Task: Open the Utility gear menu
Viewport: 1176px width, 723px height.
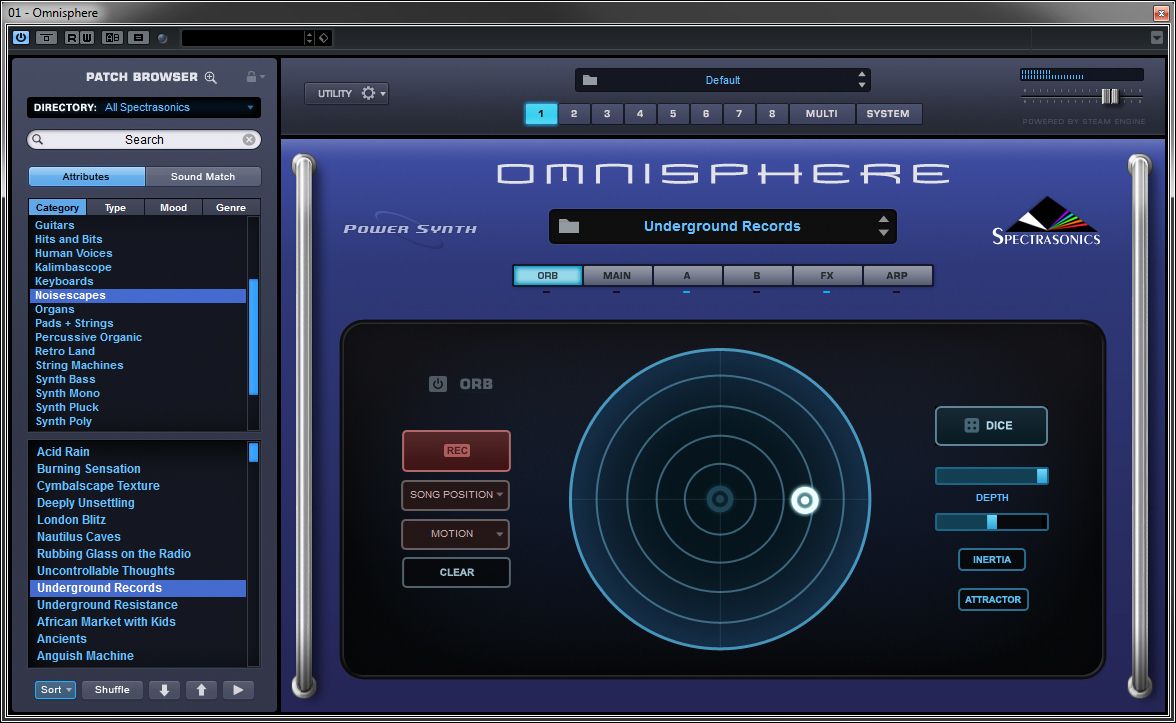Action: [346, 93]
